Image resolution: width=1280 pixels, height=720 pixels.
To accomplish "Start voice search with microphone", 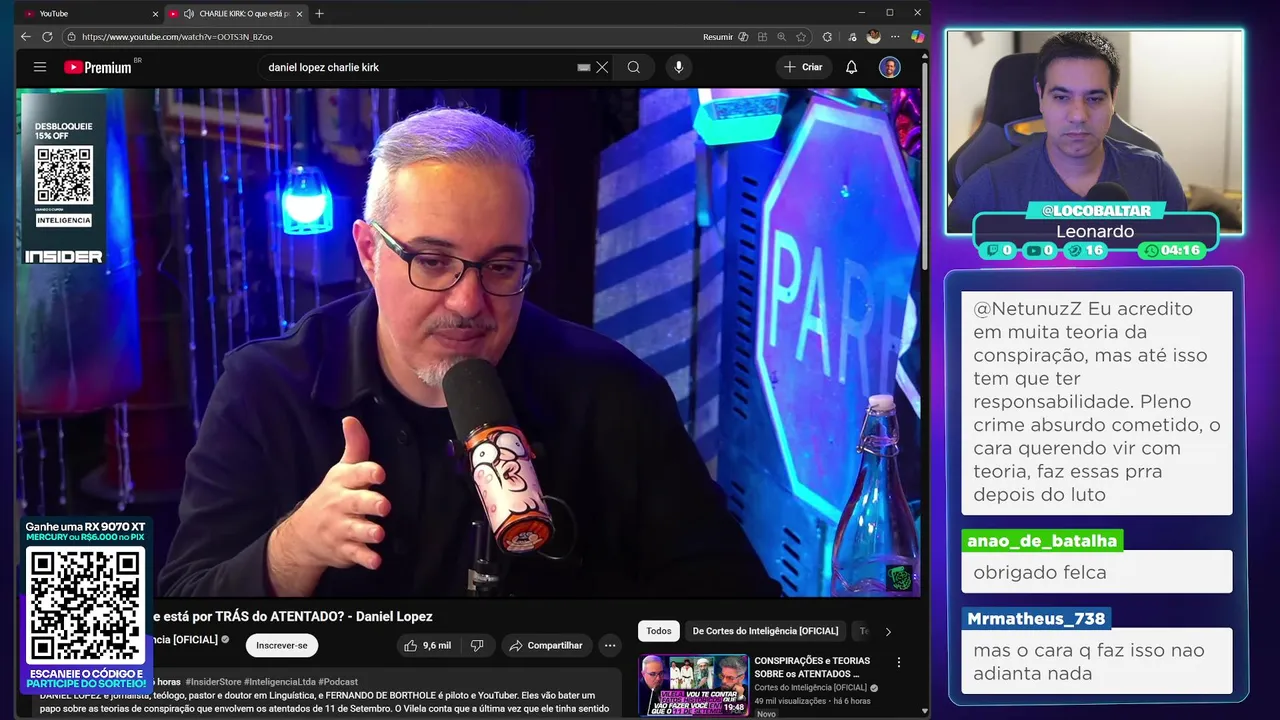I will point(679,67).
